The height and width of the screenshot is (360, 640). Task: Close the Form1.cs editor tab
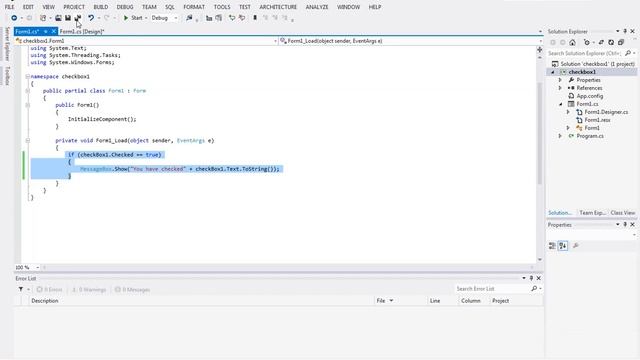53,31
